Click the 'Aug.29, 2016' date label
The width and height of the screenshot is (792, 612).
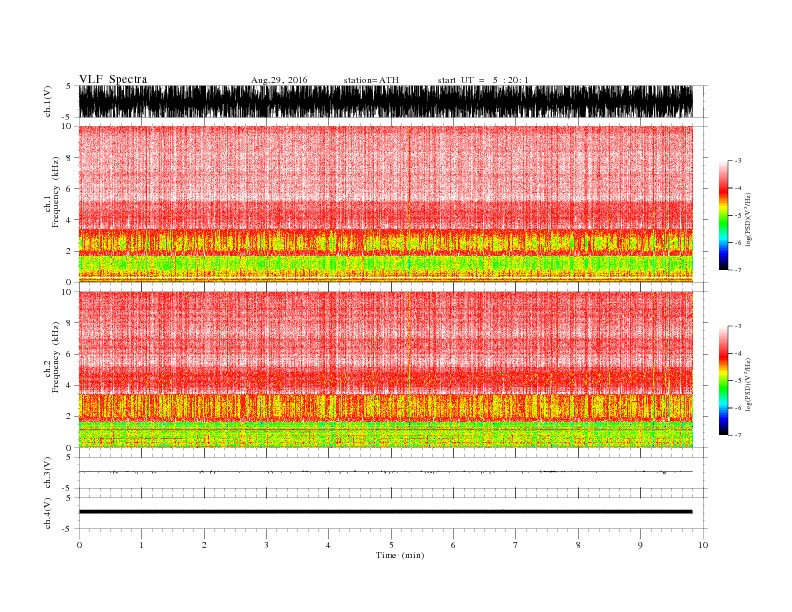(279, 80)
